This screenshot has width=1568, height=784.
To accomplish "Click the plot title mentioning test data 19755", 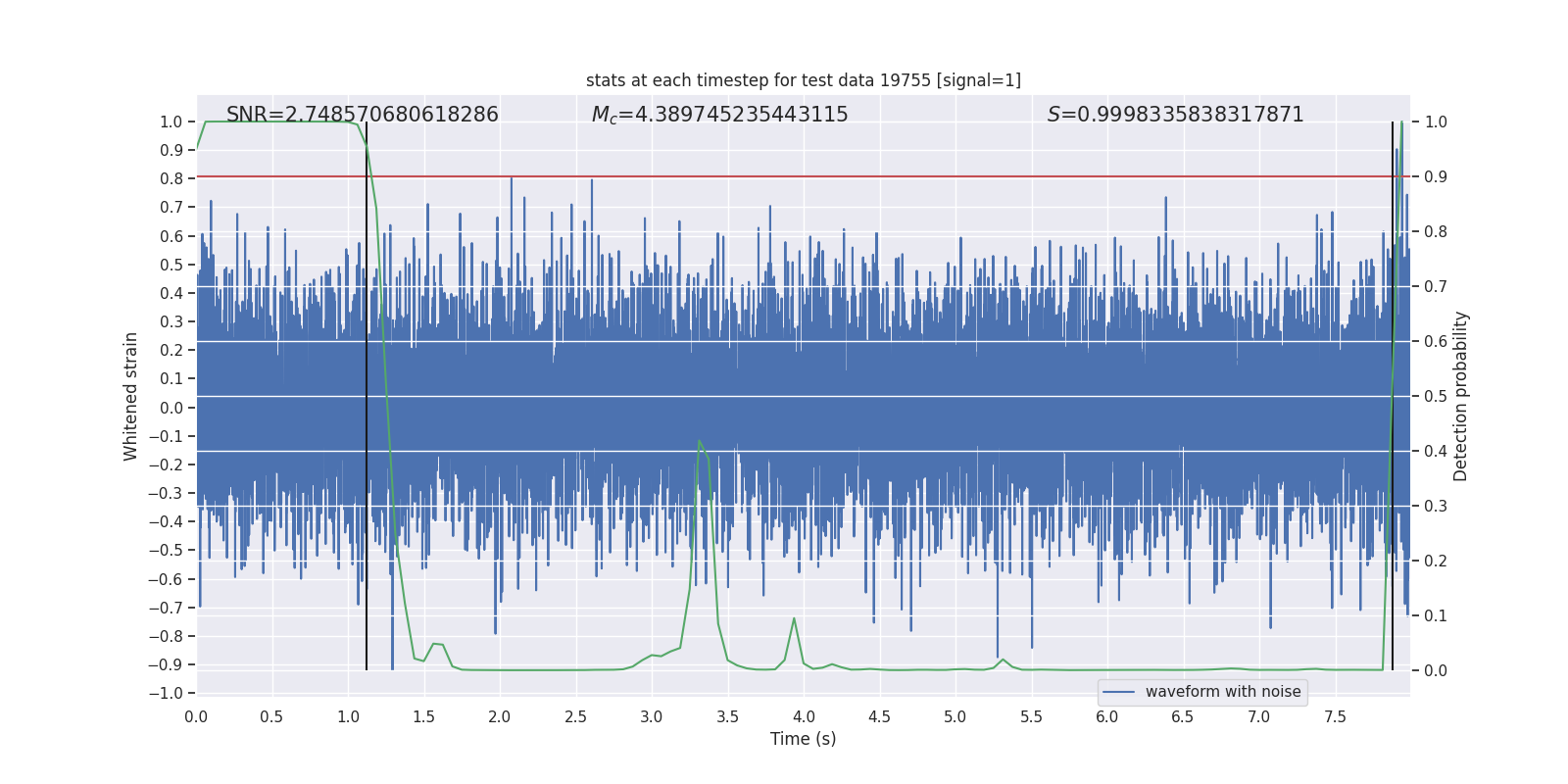I will [x=803, y=80].
